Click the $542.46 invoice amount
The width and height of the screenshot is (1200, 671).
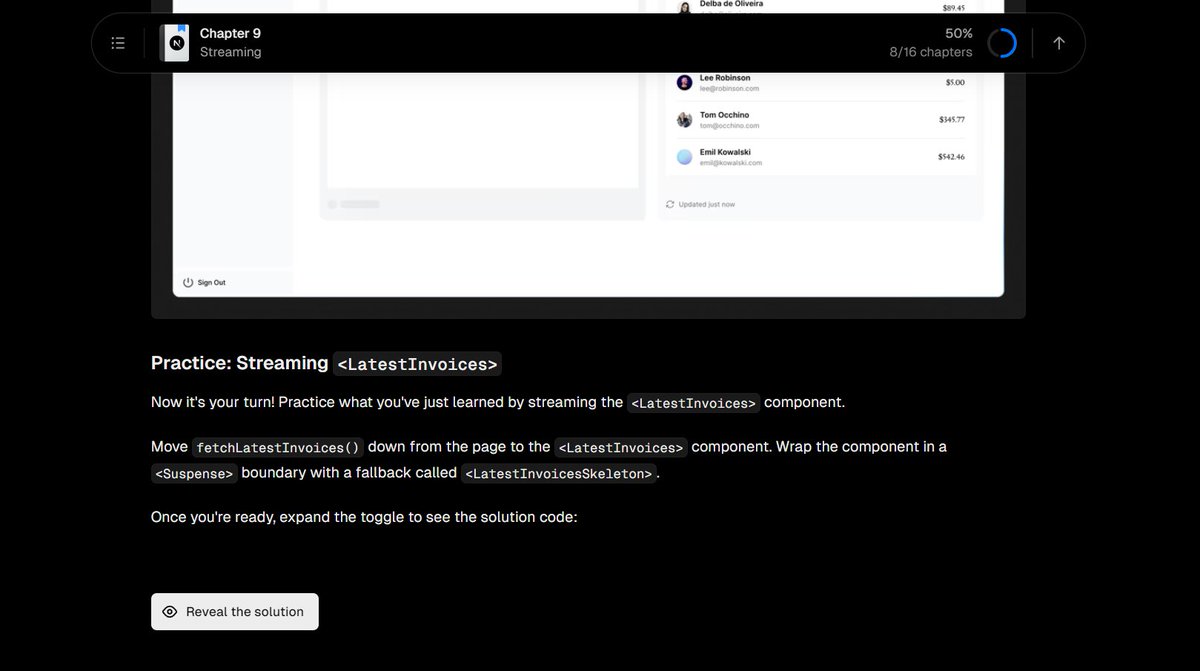tap(952, 157)
